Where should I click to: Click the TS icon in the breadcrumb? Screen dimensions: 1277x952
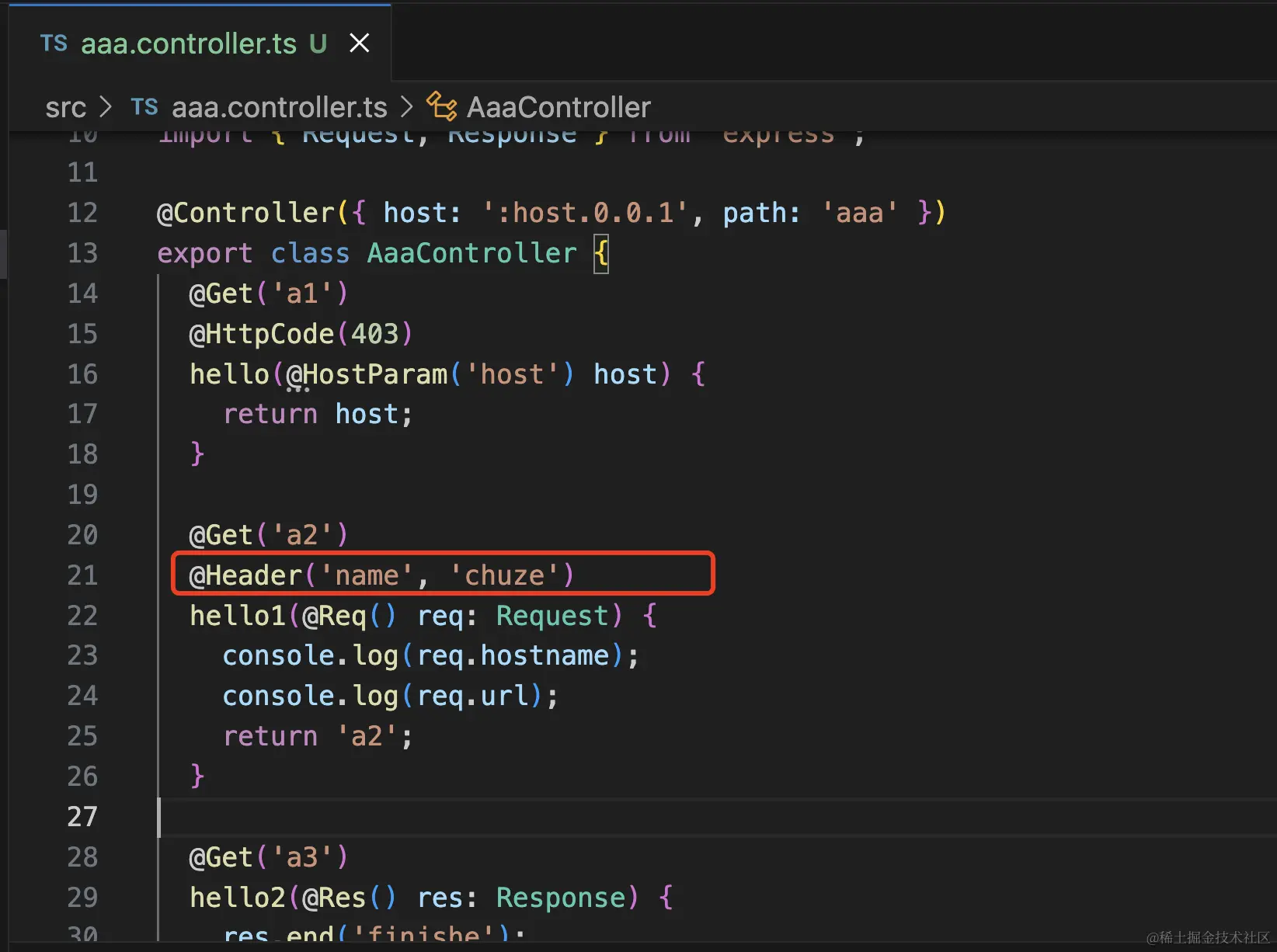tap(144, 107)
